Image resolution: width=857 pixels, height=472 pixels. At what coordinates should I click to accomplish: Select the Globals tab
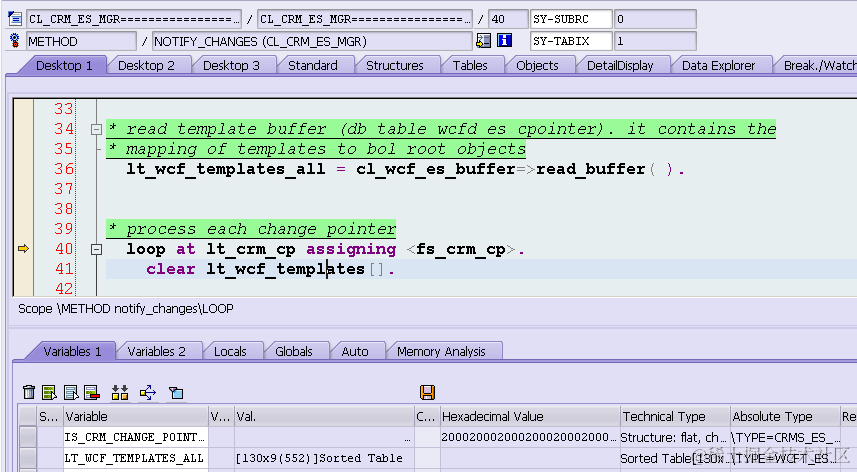coord(294,351)
